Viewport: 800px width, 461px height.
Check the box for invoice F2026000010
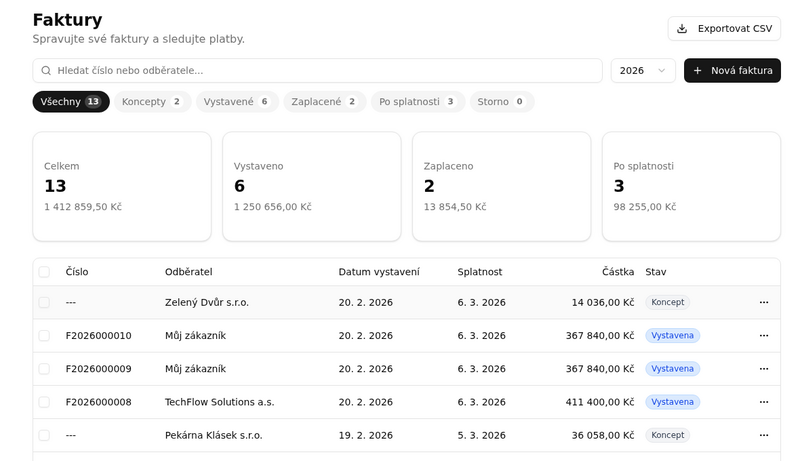coord(44,336)
